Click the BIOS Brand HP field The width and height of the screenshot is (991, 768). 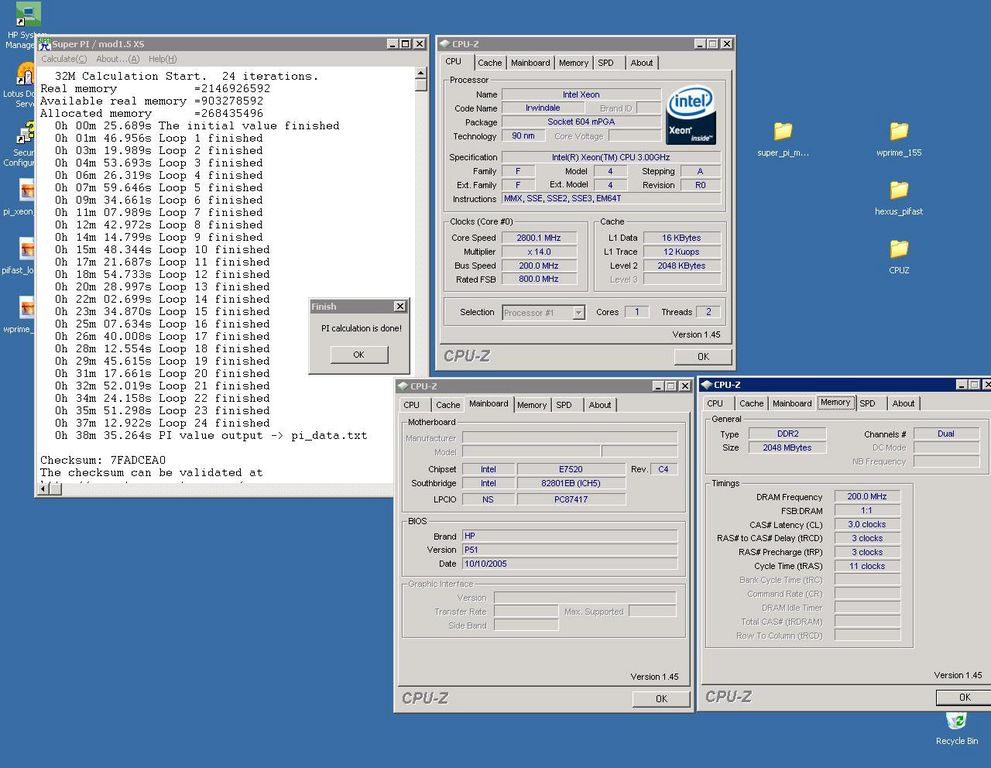[569, 536]
